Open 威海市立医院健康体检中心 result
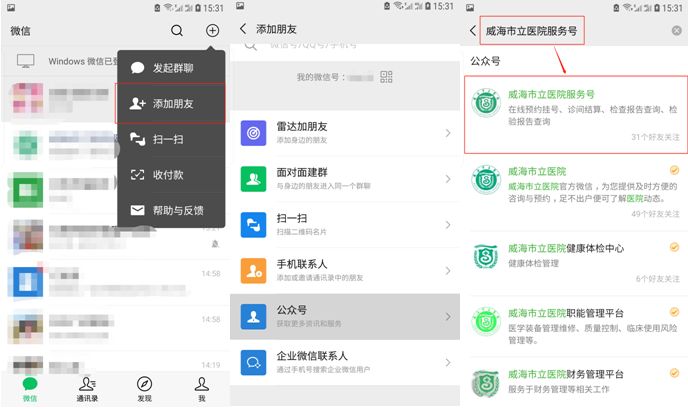This screenshot has width=688, height=409. [x=576, y=263]
